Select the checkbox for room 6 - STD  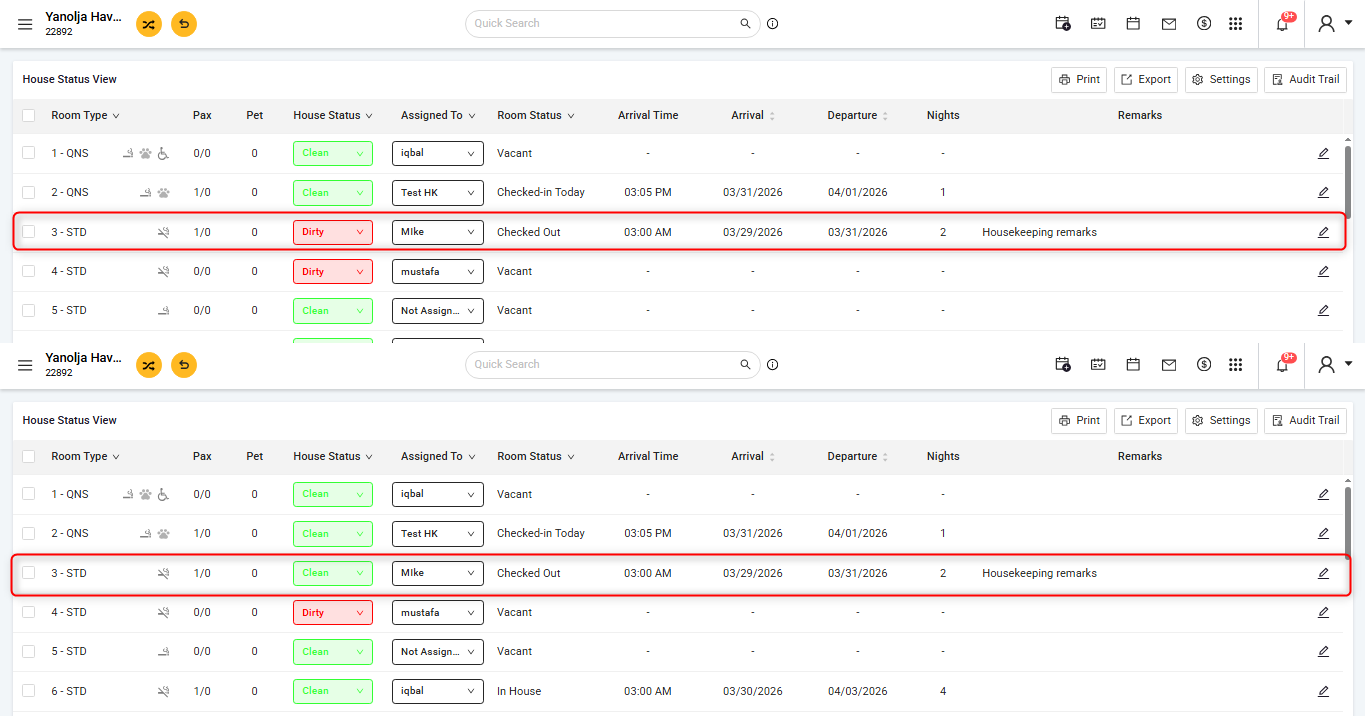point(29,691)
